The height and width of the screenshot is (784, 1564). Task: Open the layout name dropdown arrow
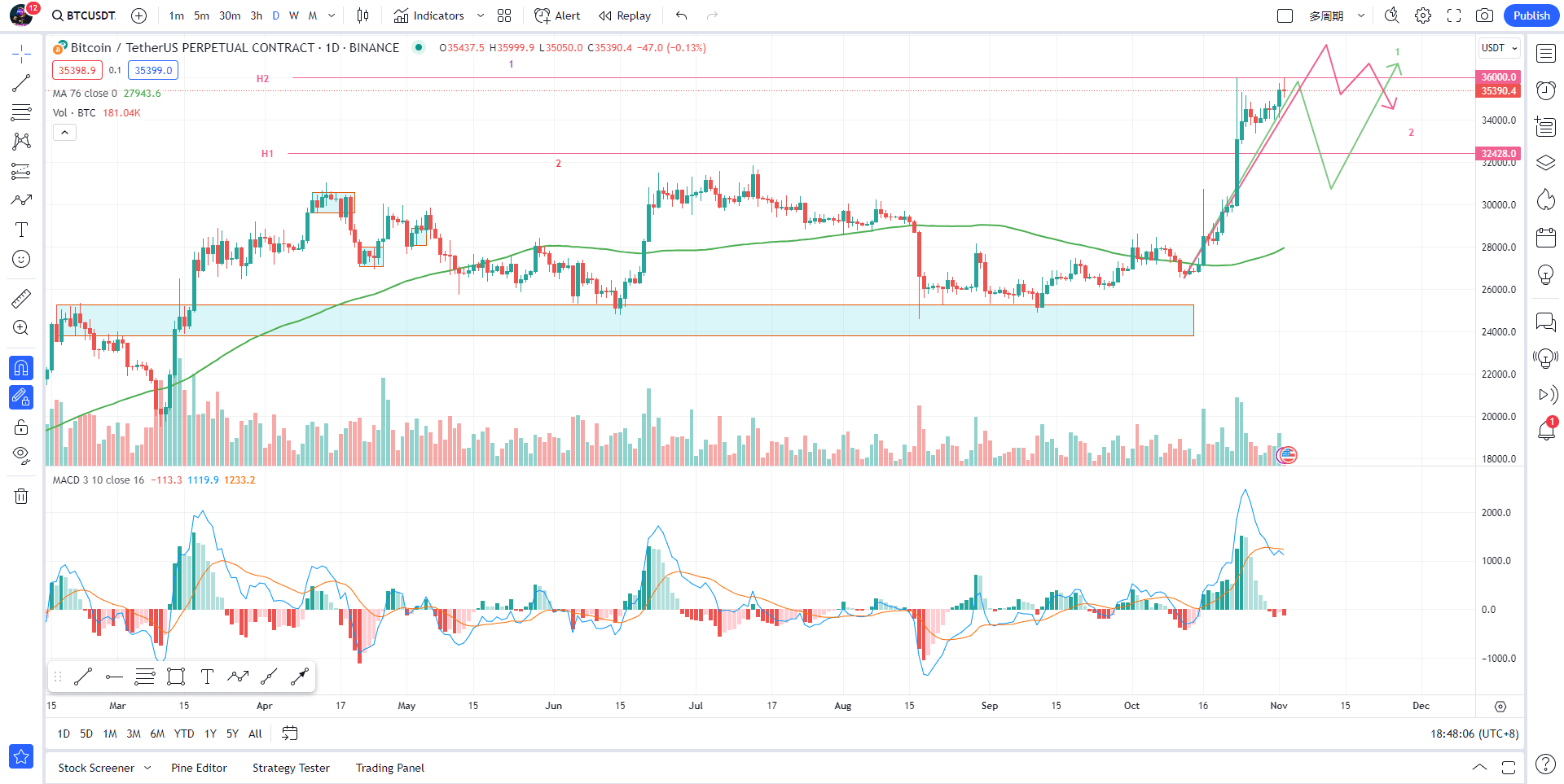[x=1360, y=15]
